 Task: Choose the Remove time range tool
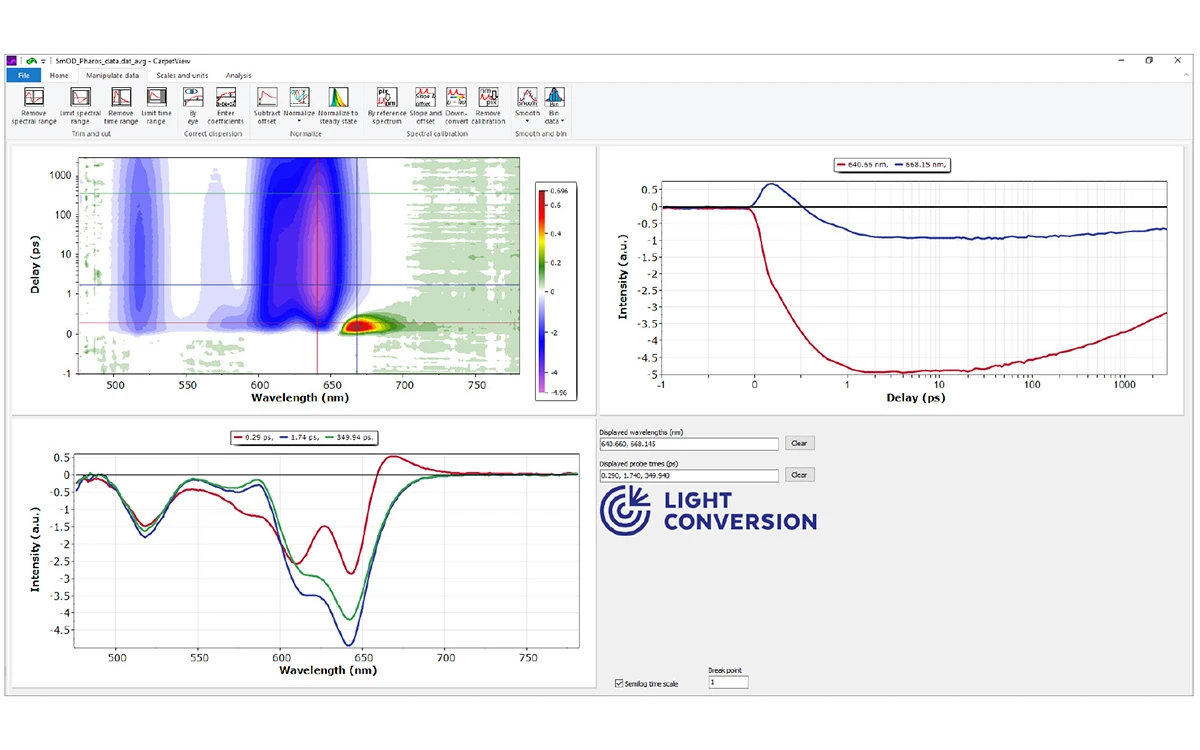pos(121,104)
